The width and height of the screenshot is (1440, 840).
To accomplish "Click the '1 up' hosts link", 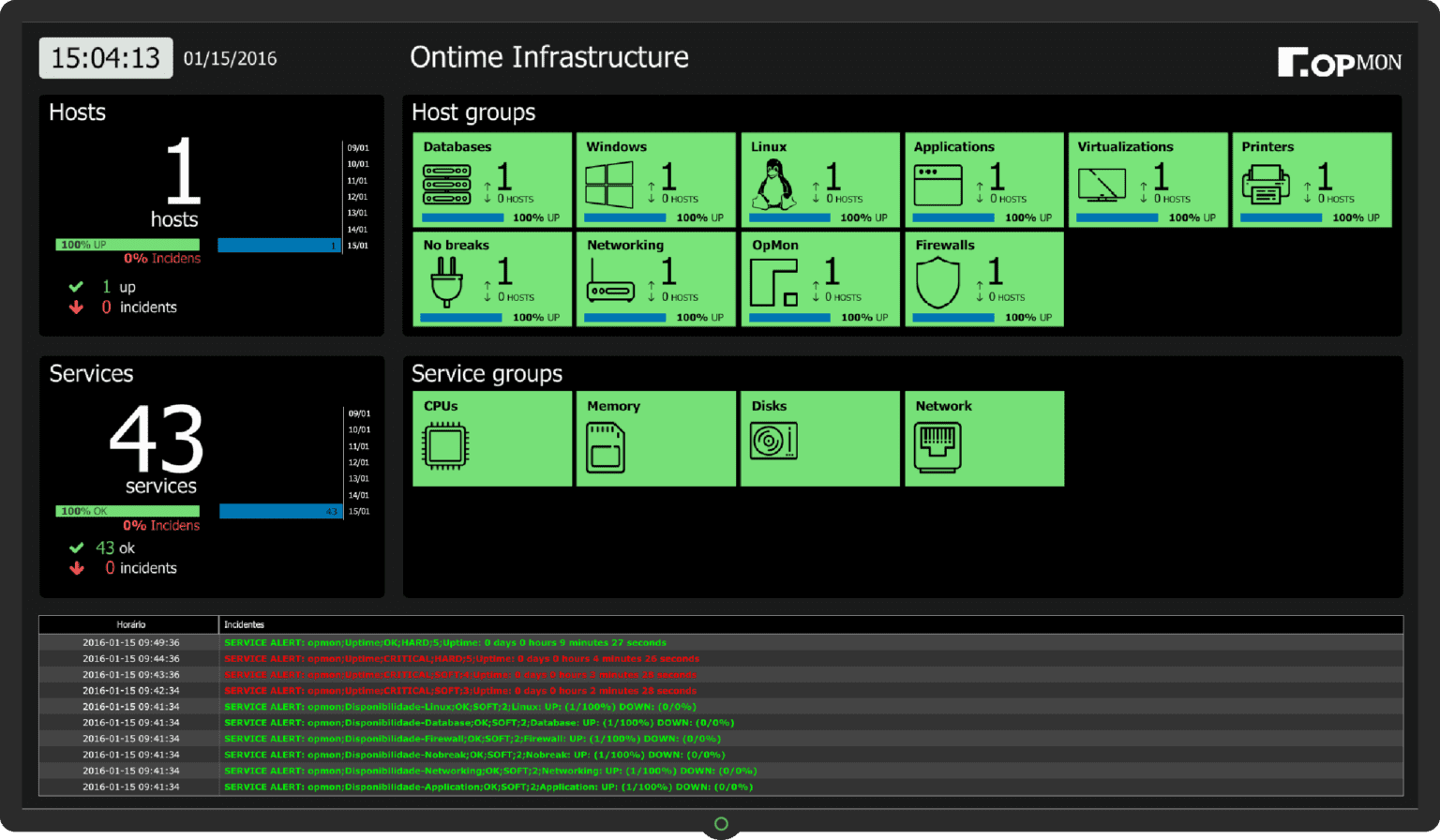I will pos(117,287).
